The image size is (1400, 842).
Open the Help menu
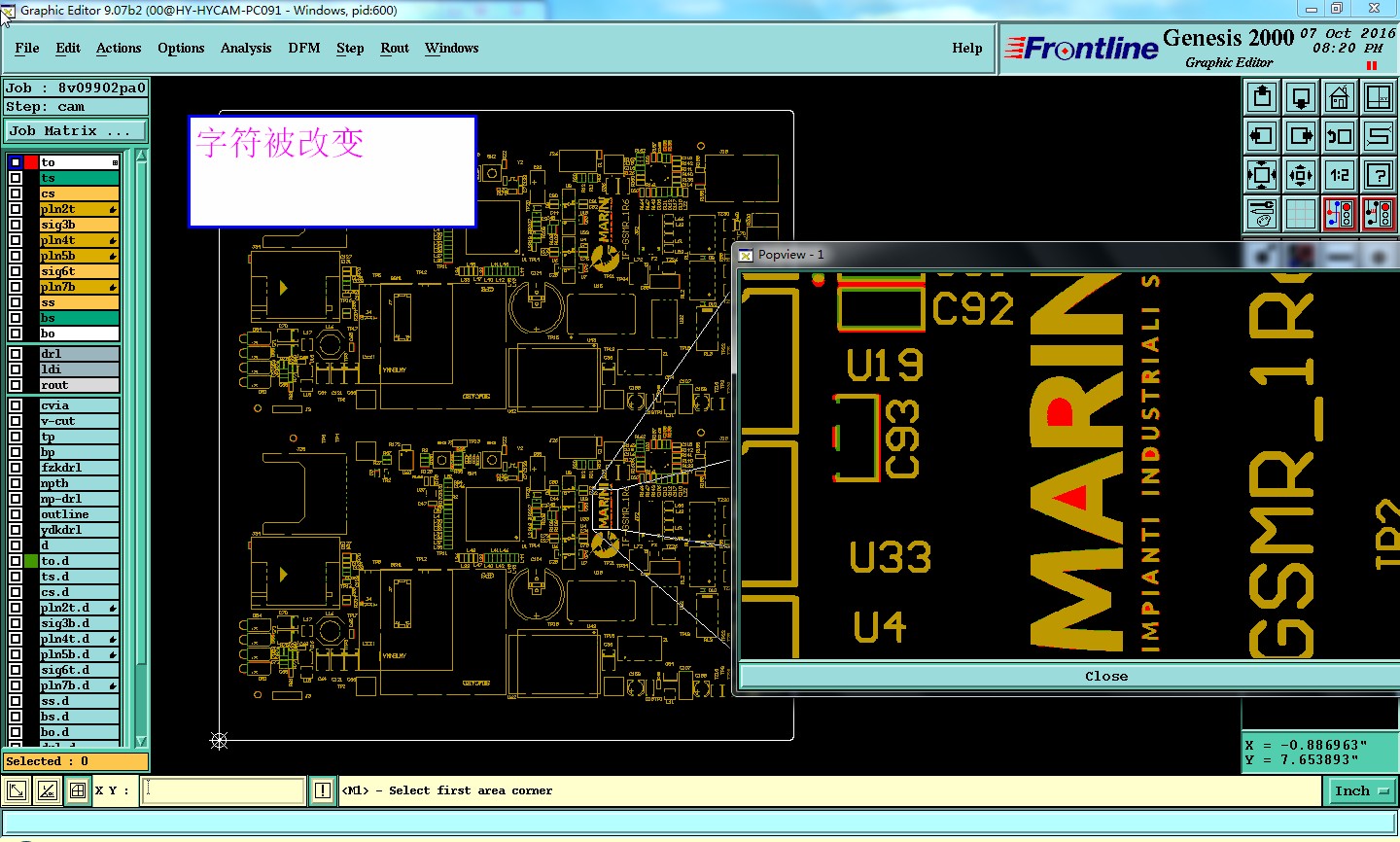[967, 48]
